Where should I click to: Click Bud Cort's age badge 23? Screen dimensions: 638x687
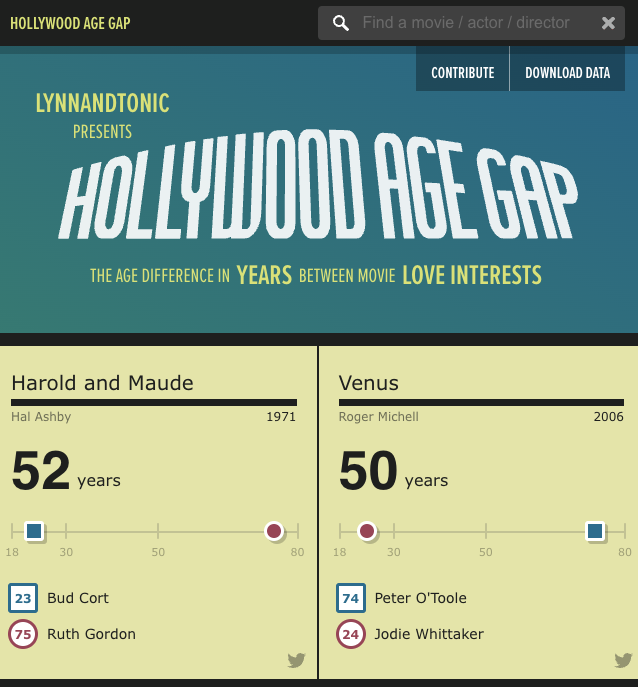[23, 598]
